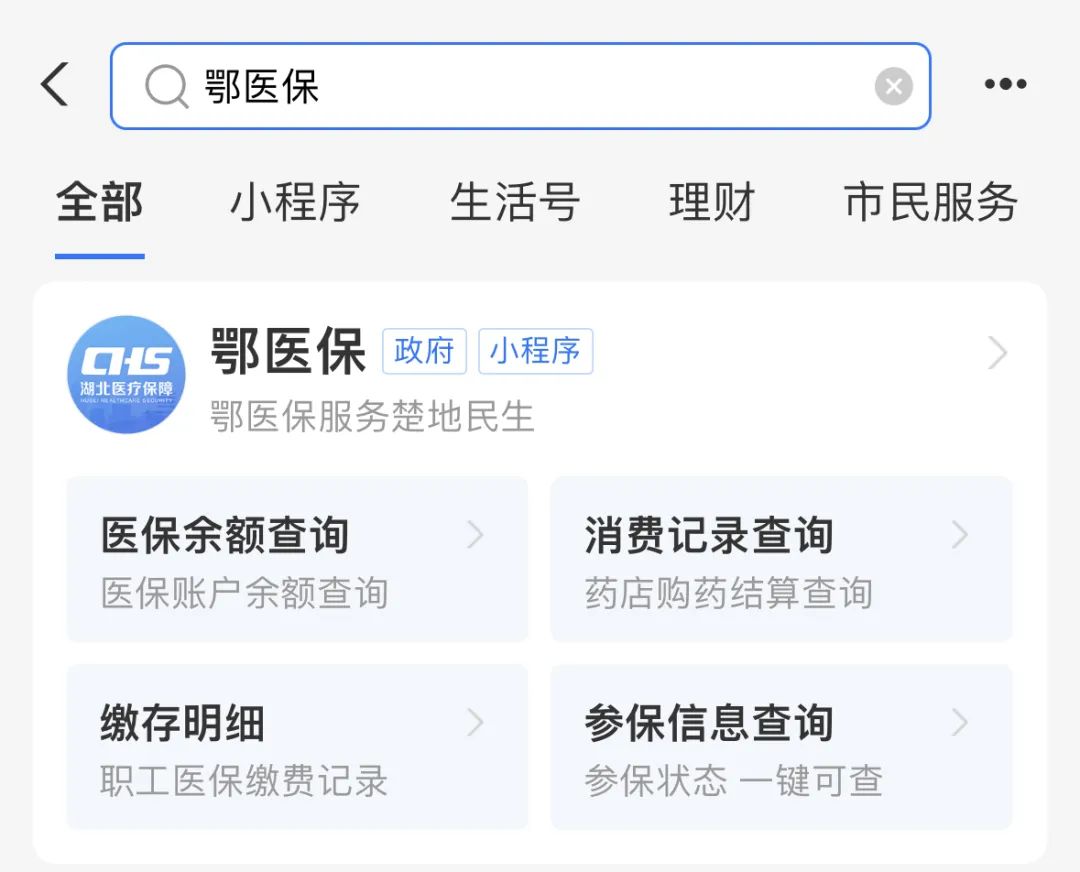Switch to the 小程序 tab

pos(296,203)
